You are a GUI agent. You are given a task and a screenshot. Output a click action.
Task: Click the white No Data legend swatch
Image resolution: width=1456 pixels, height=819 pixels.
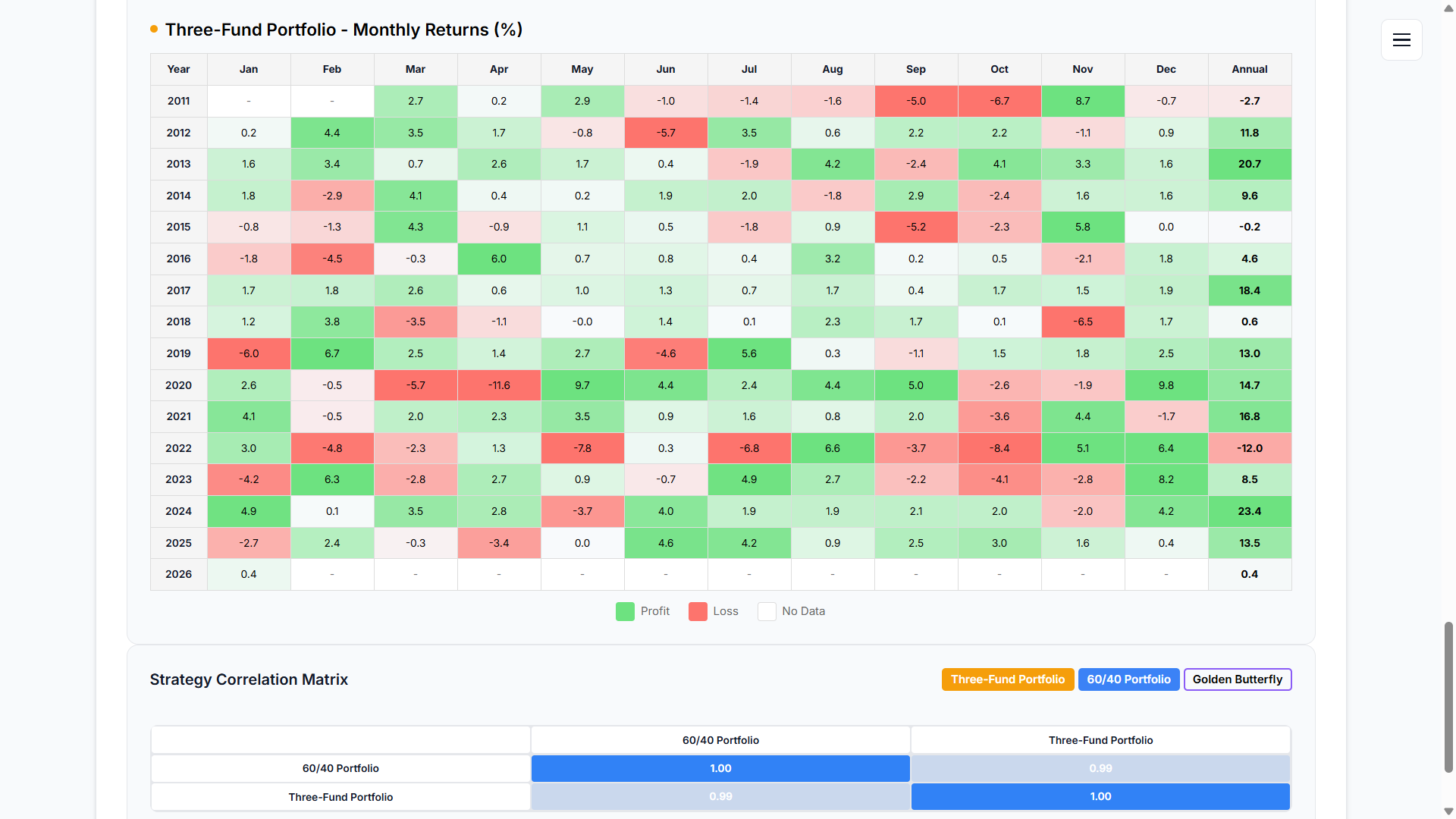pyautogui.click(x=767, y=611)
